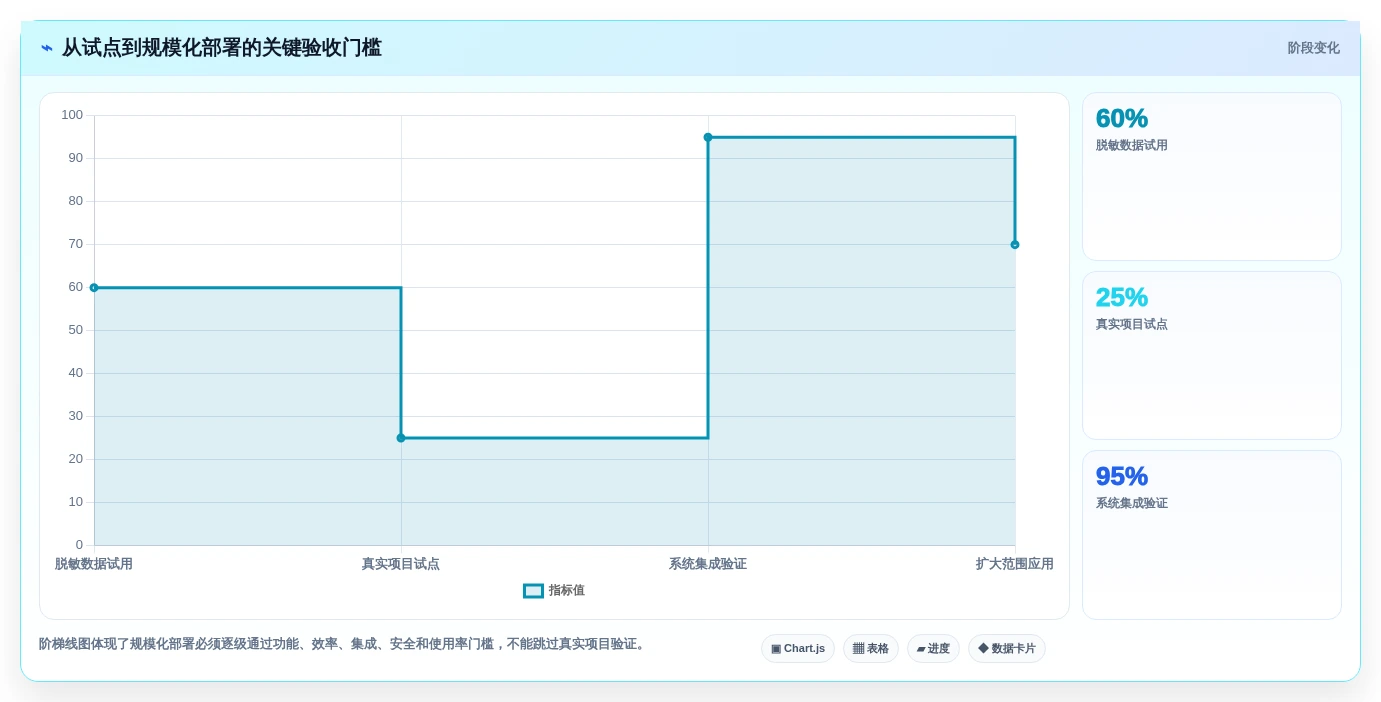Click the 脱敏数据试用 x-axis label
This screenshot has width=1381, height=702.
pyautogui.click(x=94, y=564)
